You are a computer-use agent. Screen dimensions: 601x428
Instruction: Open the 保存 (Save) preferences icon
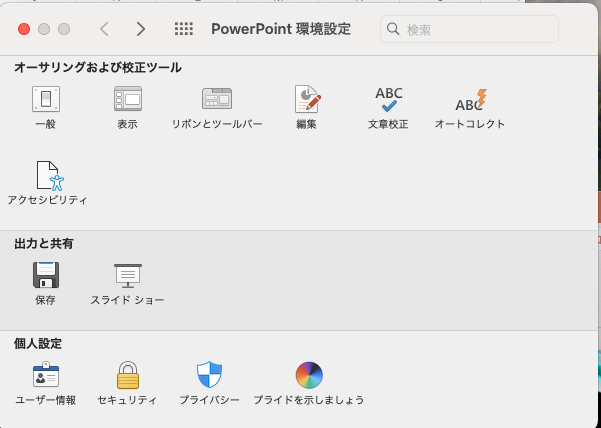46,275
